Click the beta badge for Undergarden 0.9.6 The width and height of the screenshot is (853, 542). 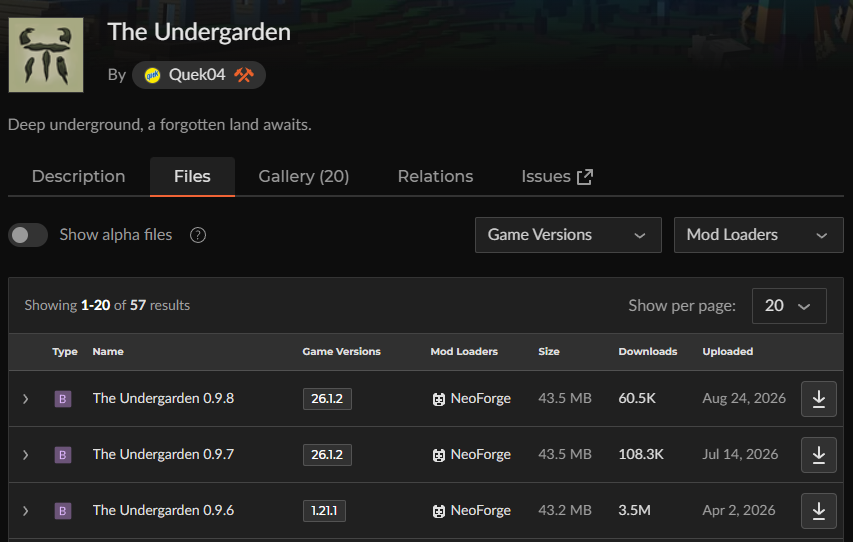click(x=63, y=511)
